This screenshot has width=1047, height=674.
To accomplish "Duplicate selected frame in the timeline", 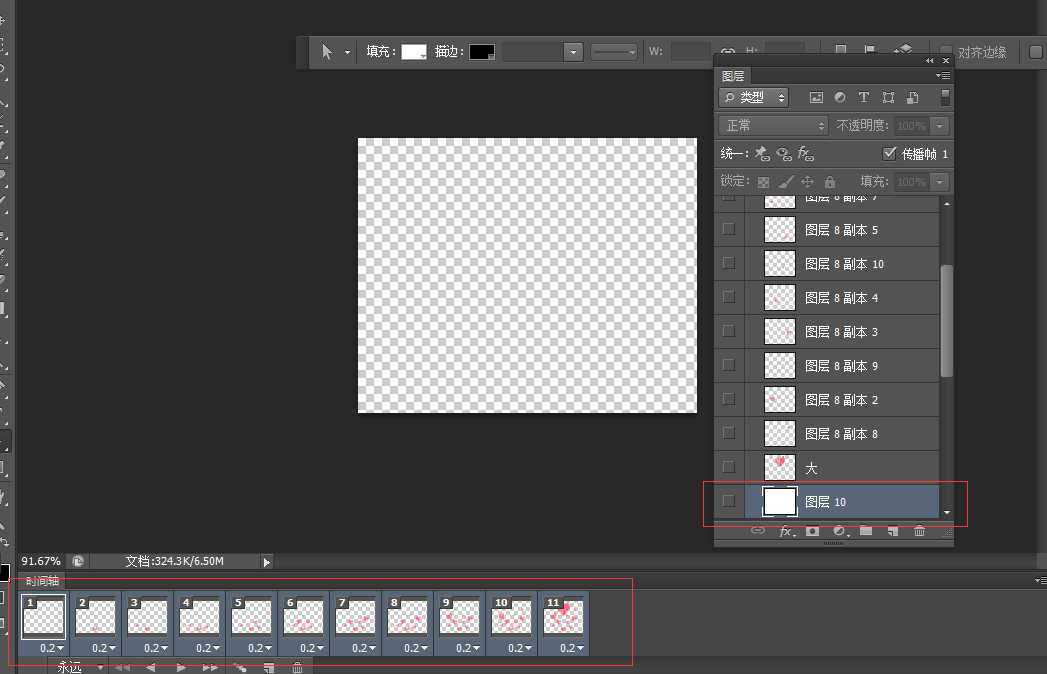I will click(268, 667).
